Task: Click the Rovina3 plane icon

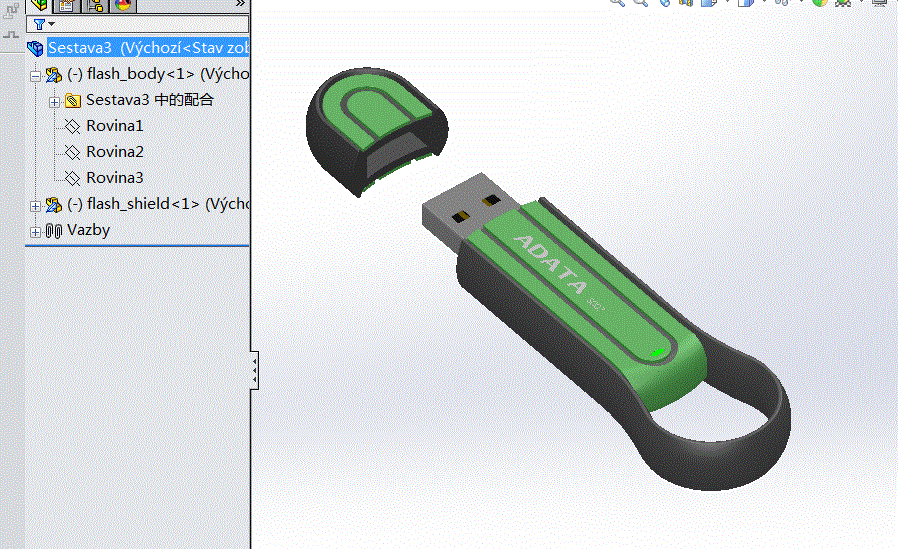Action: [x=72, y=178]
